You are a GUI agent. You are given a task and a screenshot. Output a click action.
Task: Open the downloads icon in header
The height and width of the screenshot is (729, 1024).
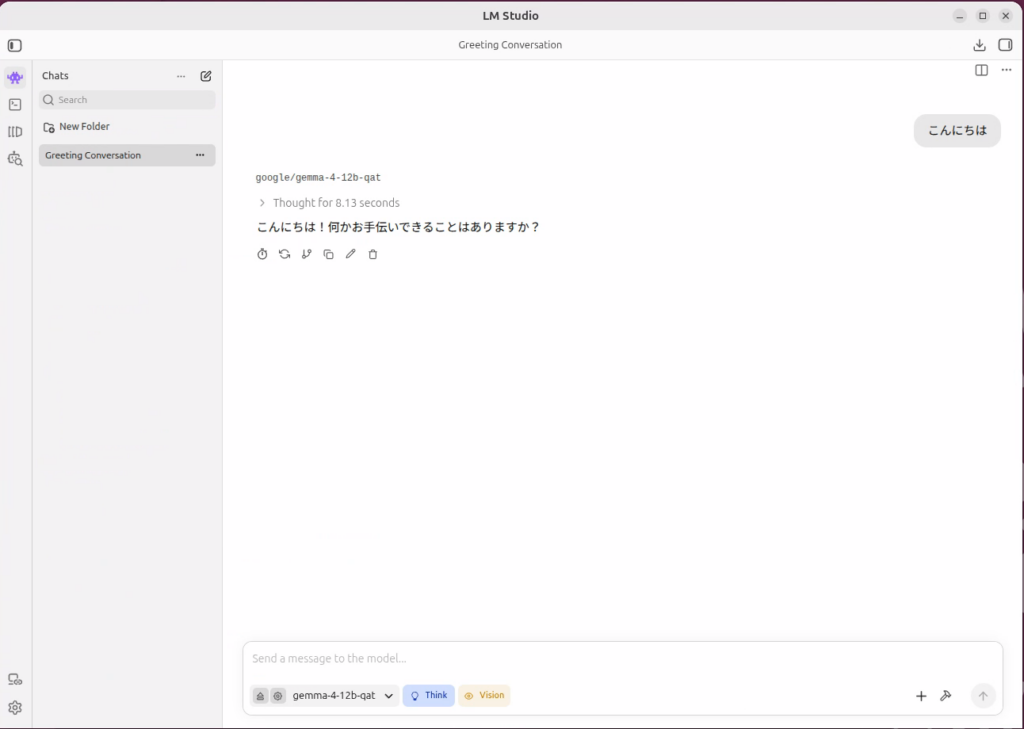click(x=979, y=45)
